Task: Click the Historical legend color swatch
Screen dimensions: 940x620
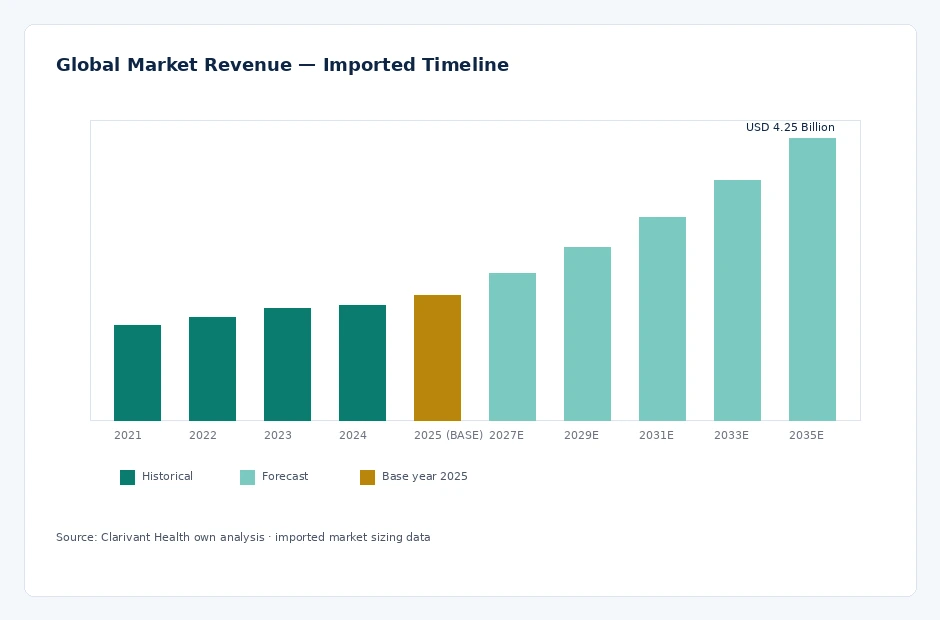Action: point(127,477)
